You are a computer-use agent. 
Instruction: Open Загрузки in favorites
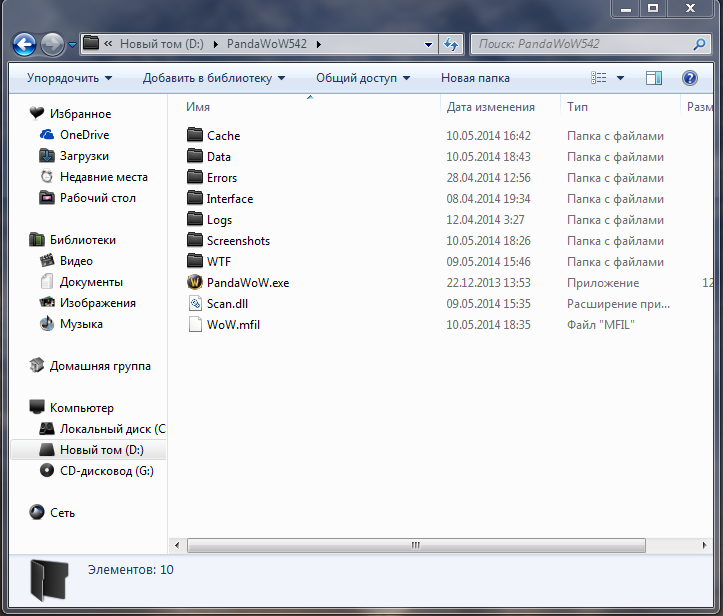click(84, 156)
